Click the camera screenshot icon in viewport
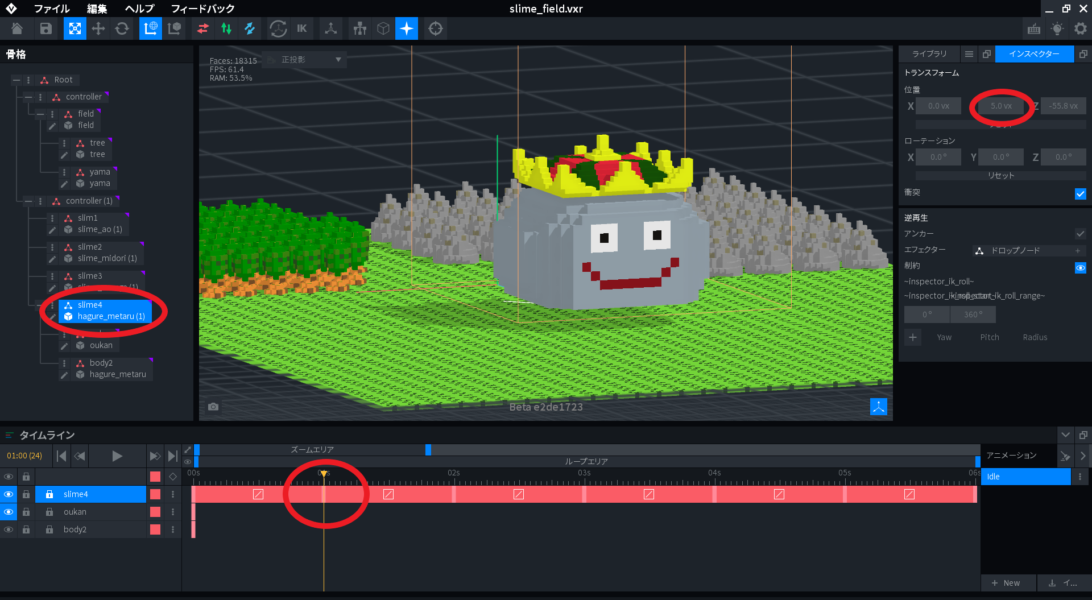 pyautogui.click(x=213, y=406)
